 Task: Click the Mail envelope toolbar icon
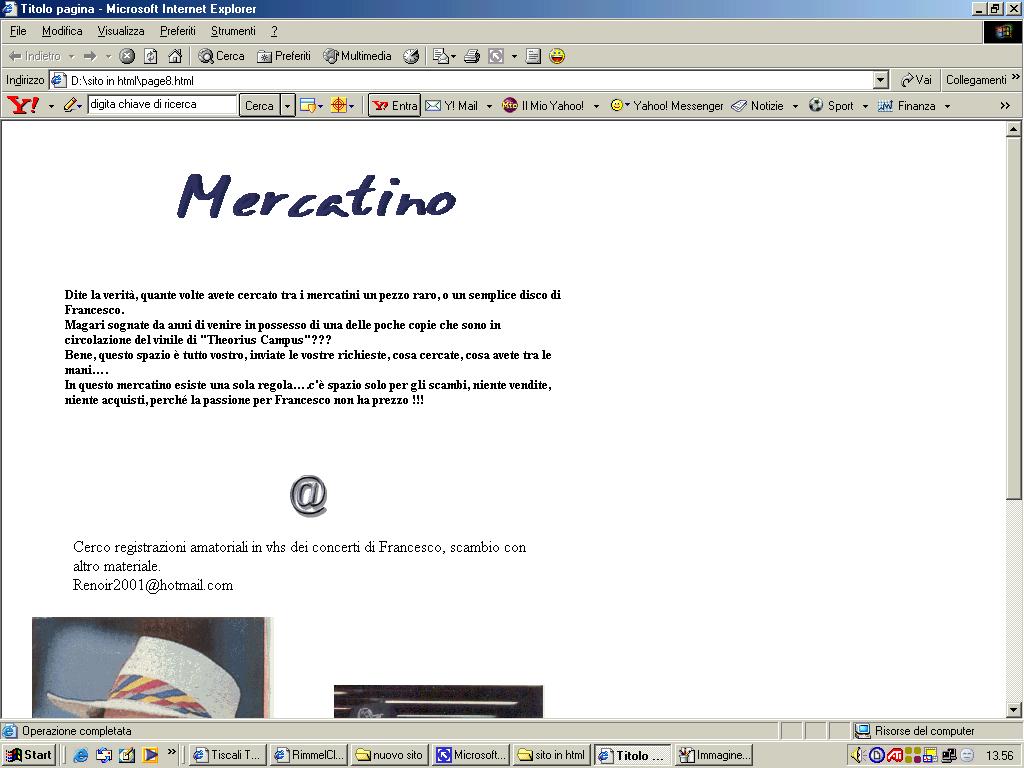441,56
